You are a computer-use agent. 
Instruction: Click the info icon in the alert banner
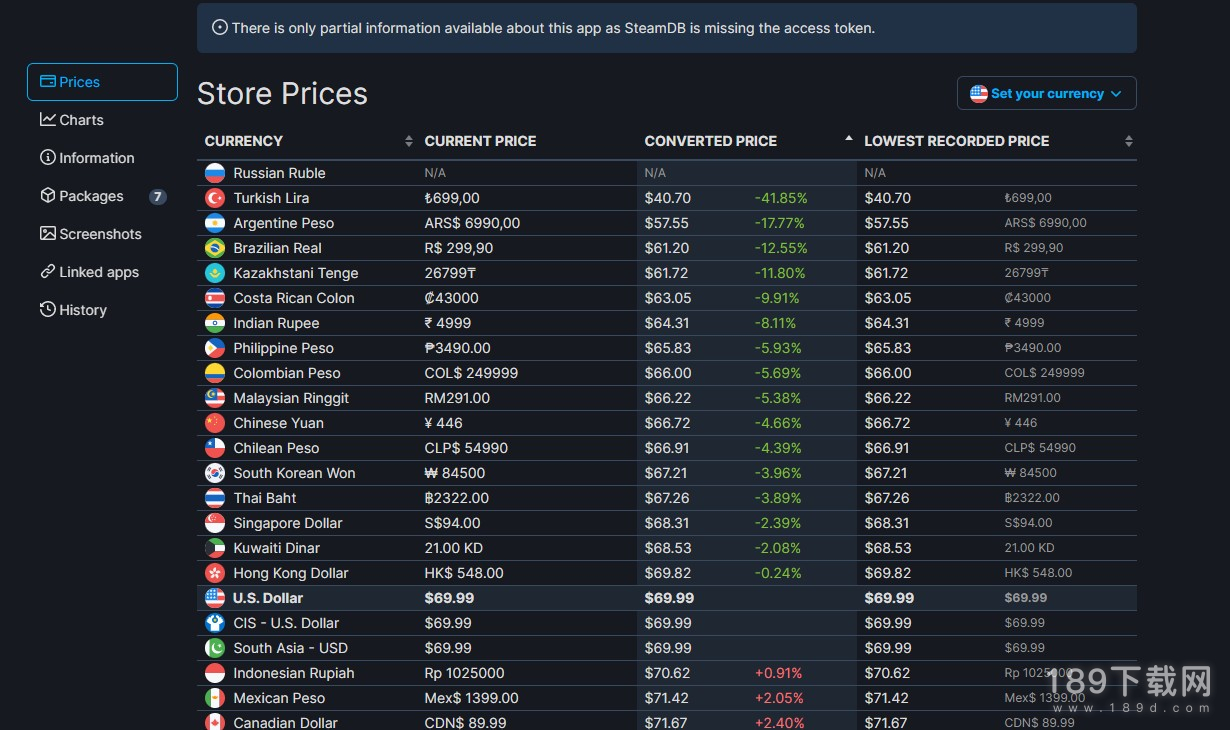(220, 28)
